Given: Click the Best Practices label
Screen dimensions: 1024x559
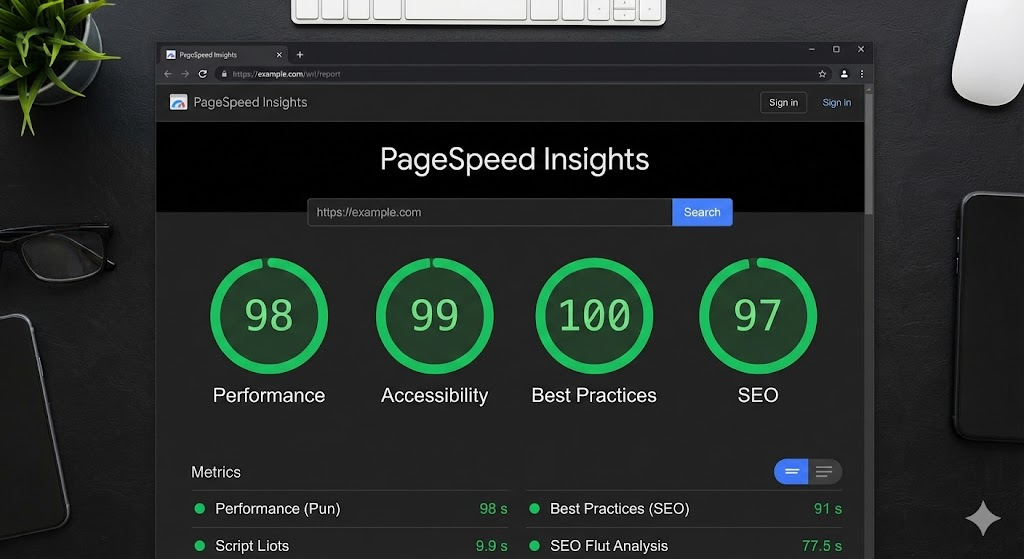Looking at the screenshot, I should (594, 395).
